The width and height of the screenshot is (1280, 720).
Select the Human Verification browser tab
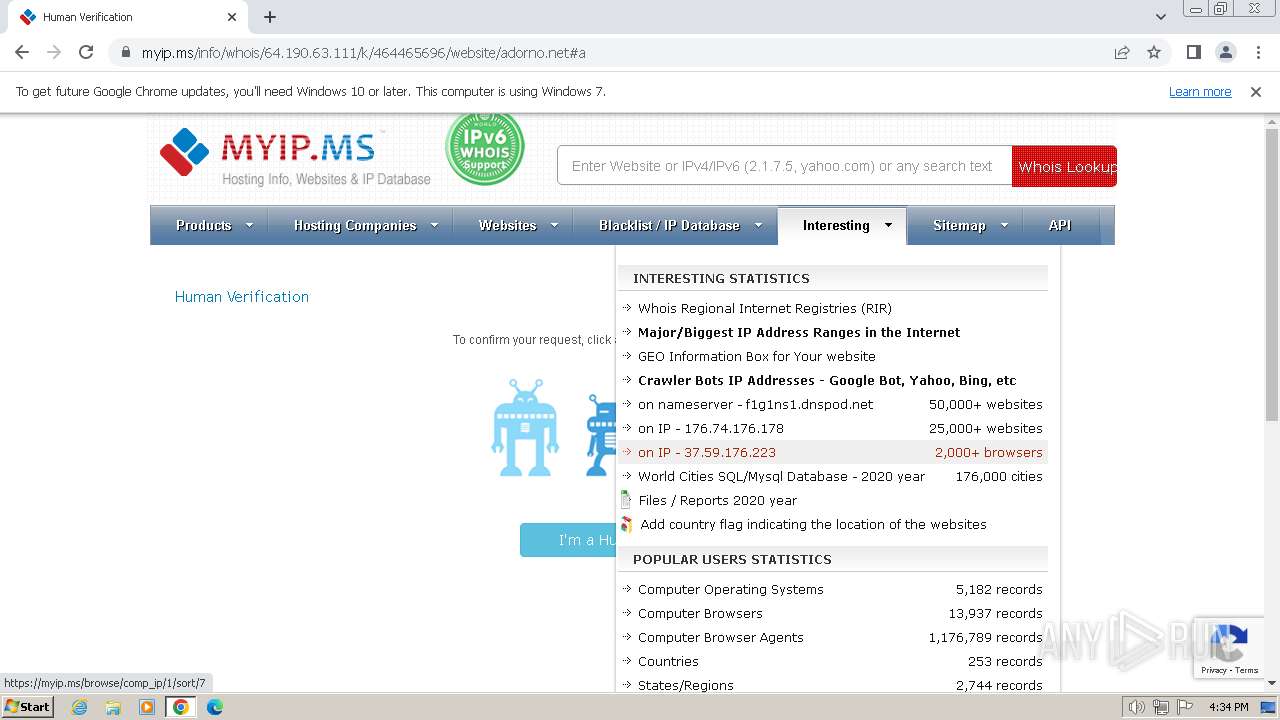126,17
